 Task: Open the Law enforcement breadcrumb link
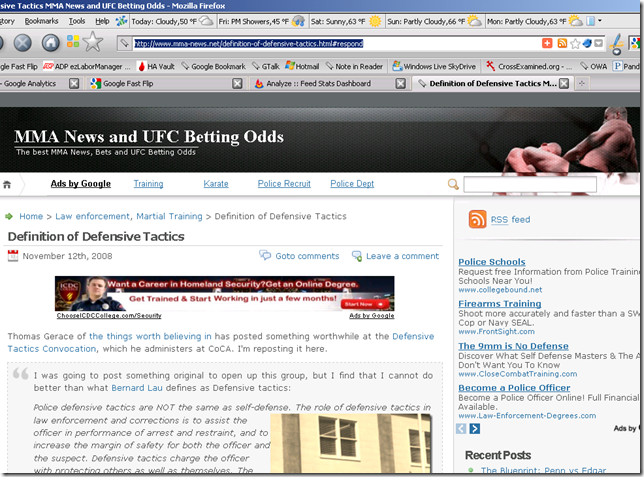92,216
